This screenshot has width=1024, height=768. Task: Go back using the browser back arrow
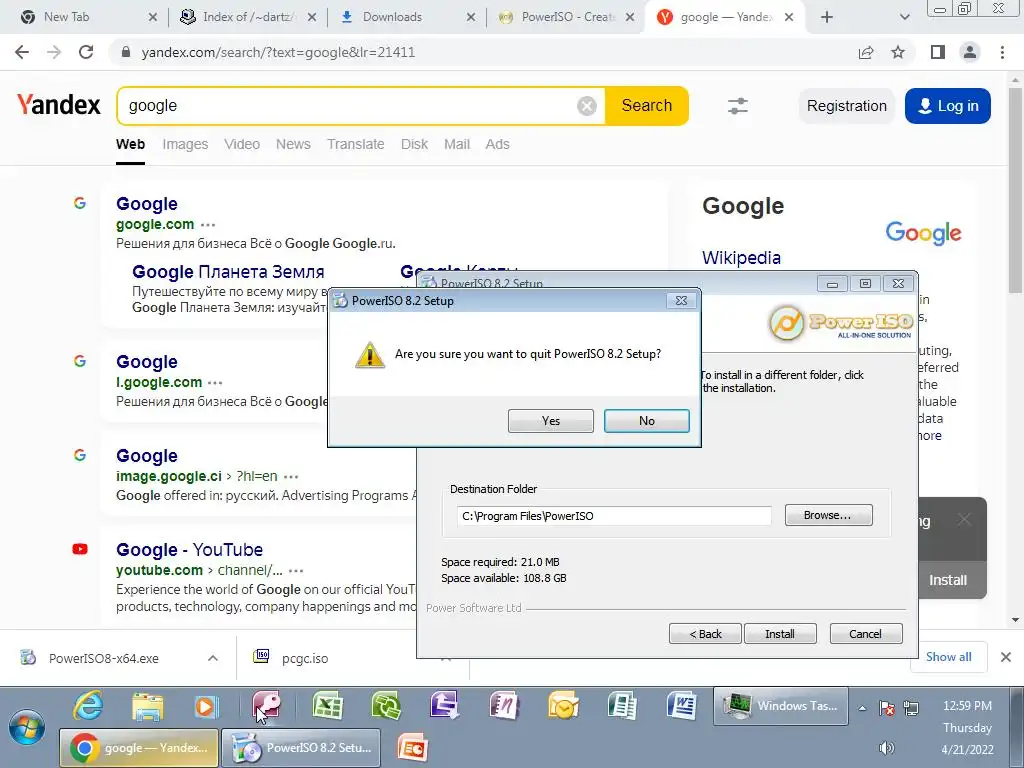coord(22,52)
